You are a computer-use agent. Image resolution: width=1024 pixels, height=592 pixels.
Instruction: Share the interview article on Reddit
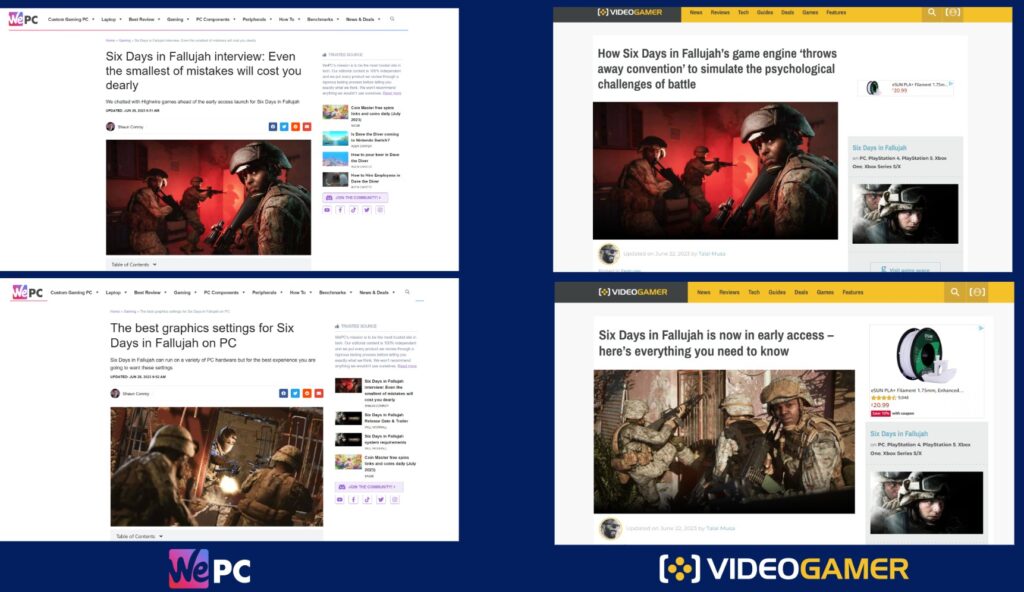click(295, 127)
